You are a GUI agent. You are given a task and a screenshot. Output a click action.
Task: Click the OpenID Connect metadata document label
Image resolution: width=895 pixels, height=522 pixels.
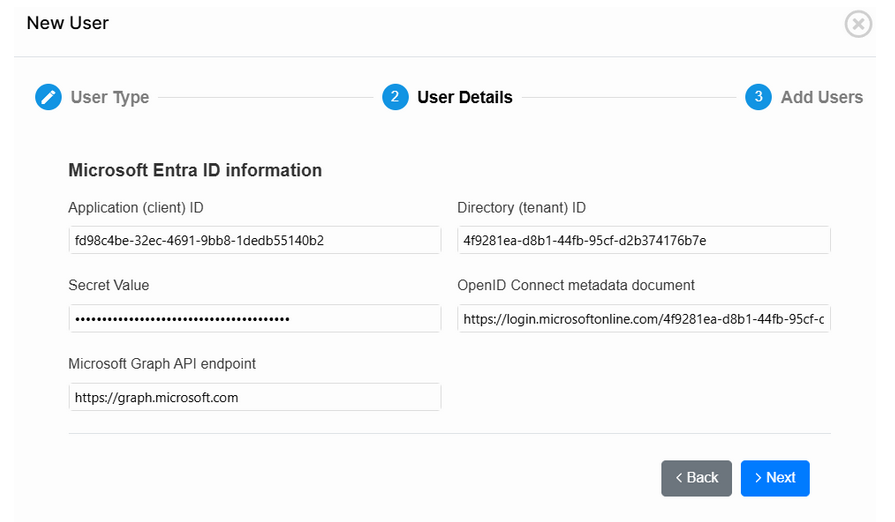pos(576,285)
